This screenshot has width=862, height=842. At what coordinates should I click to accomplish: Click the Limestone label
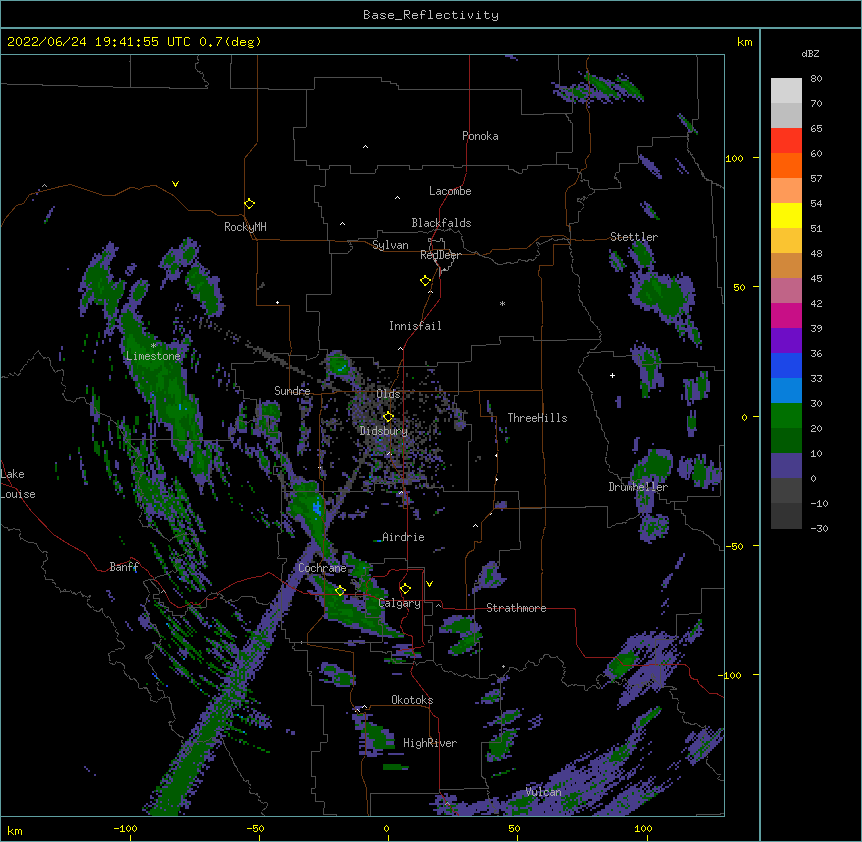pos(153,356)
